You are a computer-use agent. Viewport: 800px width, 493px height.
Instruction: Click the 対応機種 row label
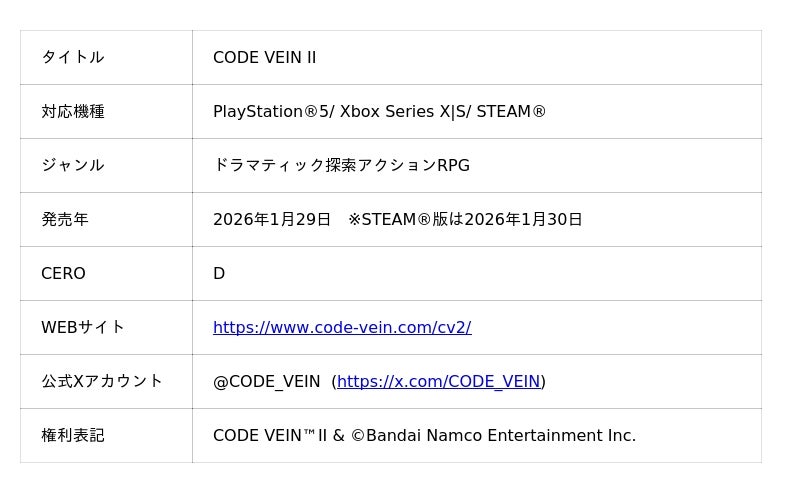point(73,112)
